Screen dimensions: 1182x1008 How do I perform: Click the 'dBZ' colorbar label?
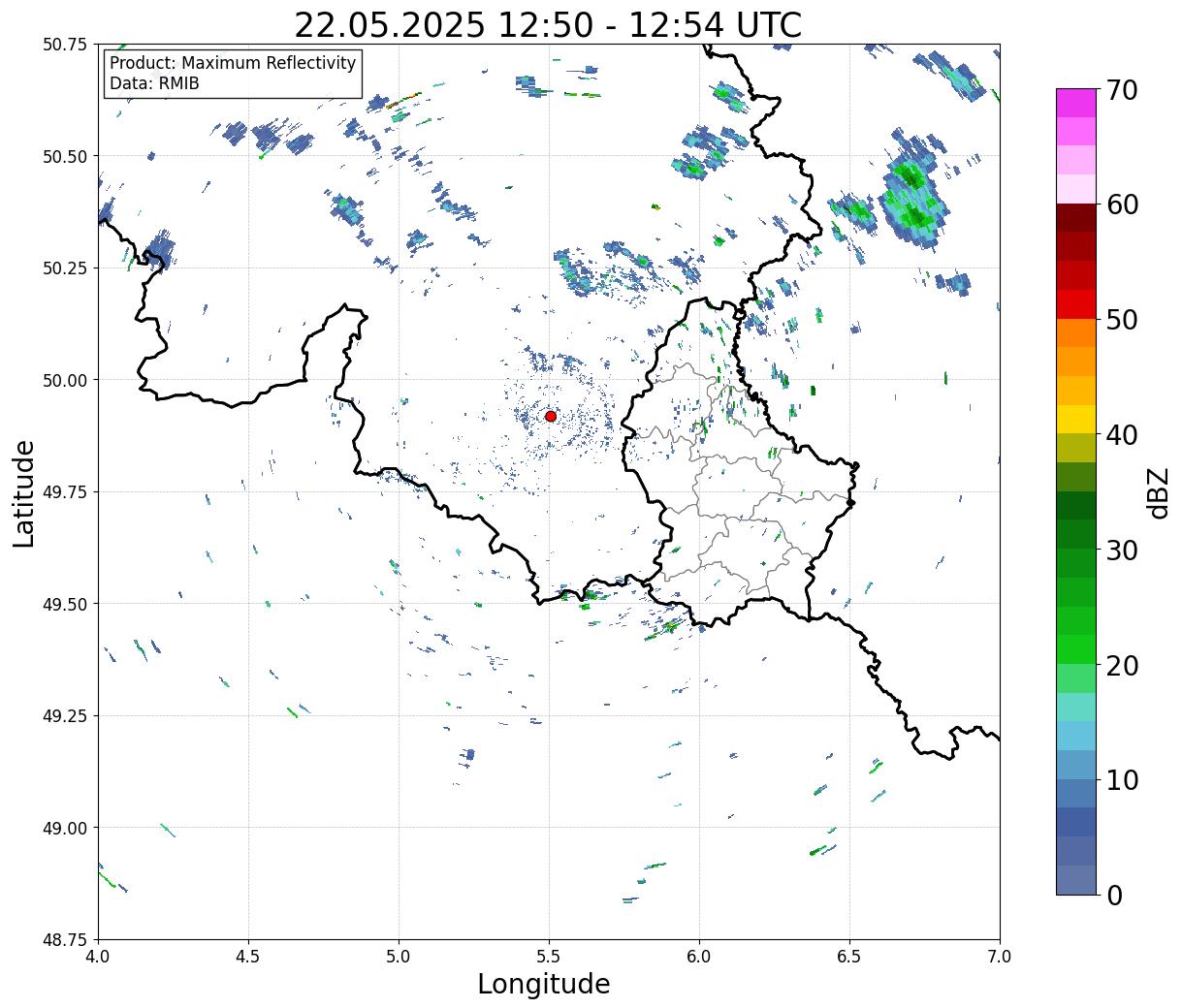[1158, 491]
